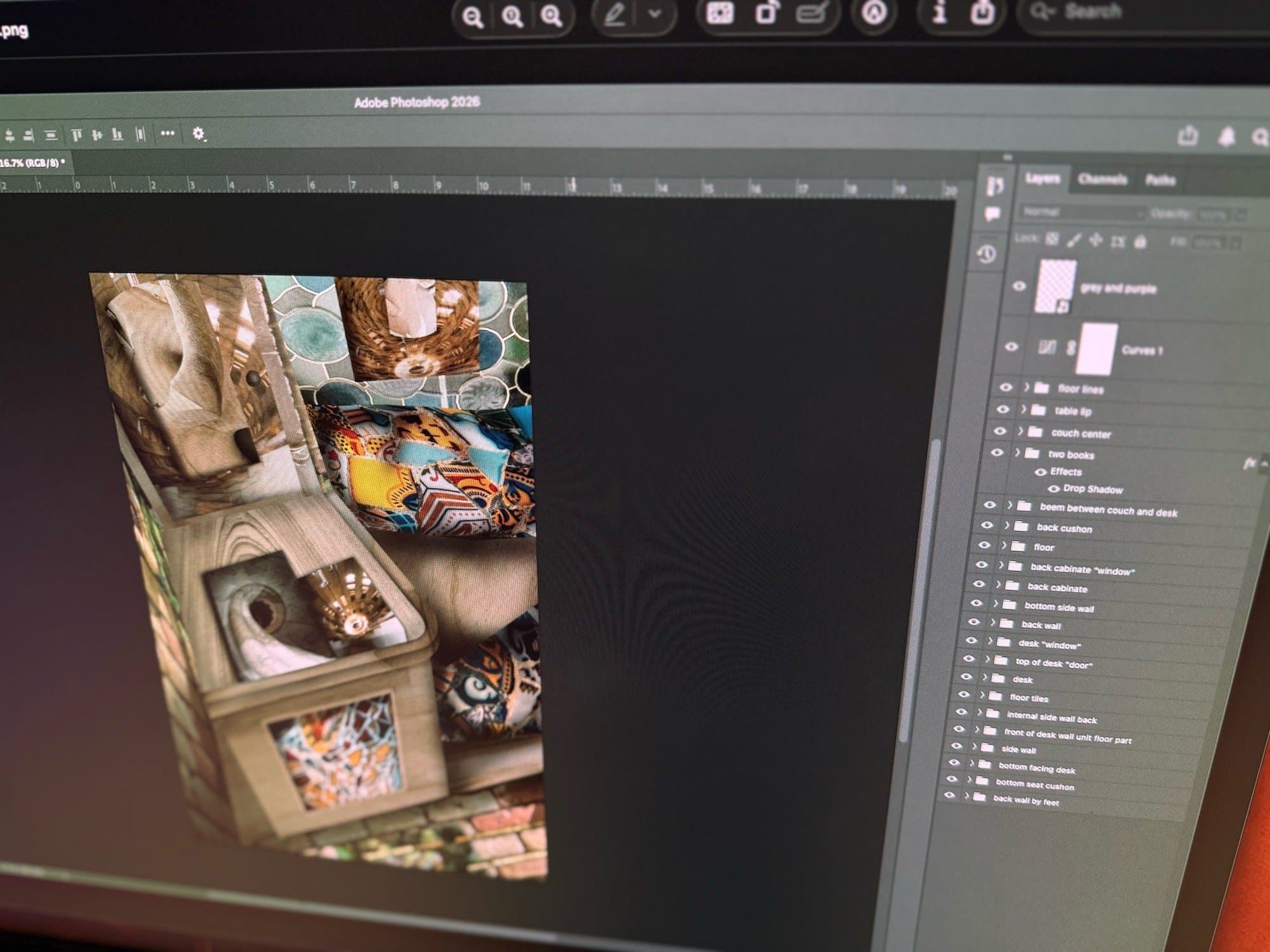Open the History panel icon
Image resolution: width=1270 pixels, height=952 pixels.
tap(986, 255)
